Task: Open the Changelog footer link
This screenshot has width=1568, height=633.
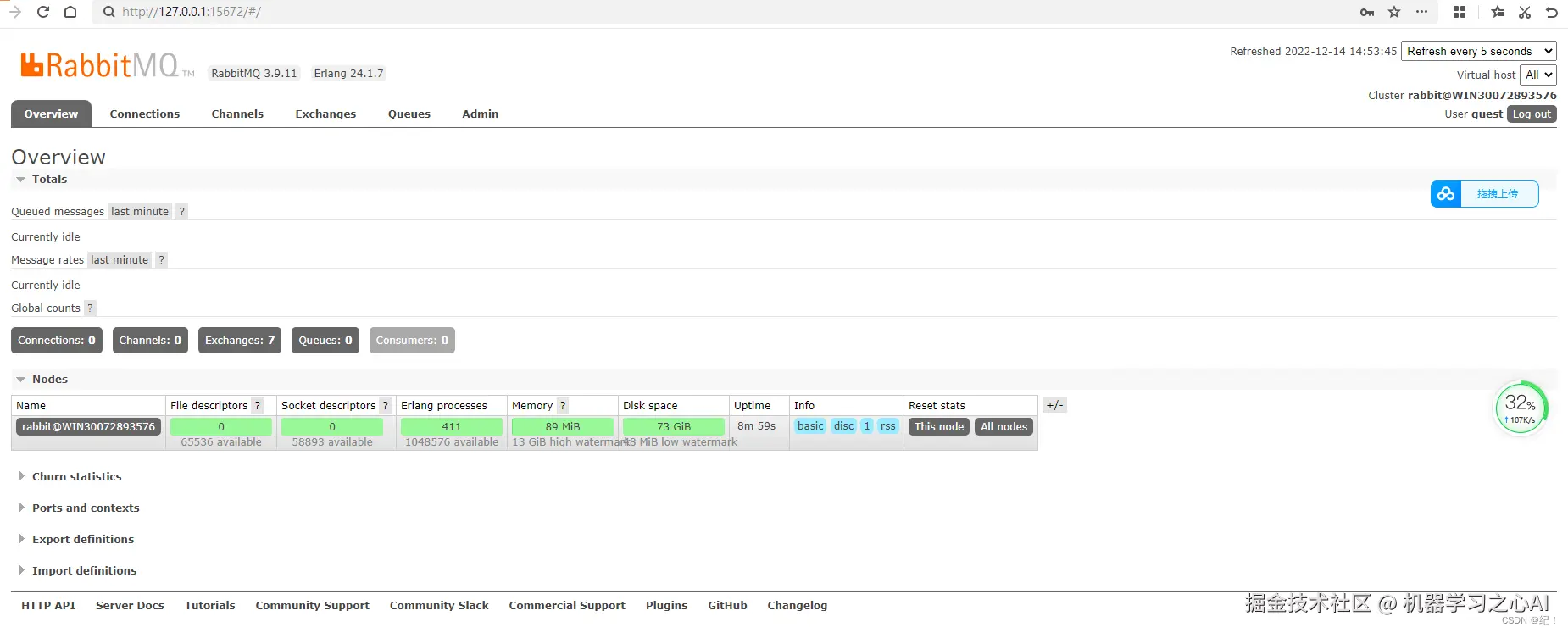Action: [x=798, y=606]
